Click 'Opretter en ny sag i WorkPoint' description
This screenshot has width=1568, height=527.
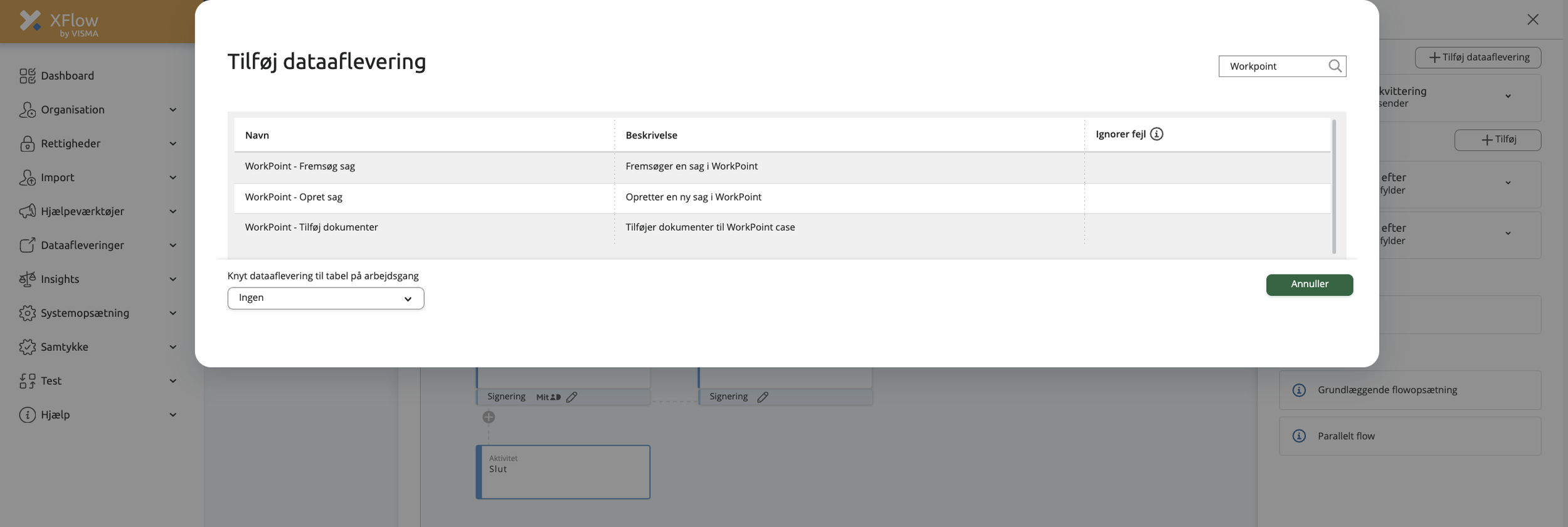693,197
